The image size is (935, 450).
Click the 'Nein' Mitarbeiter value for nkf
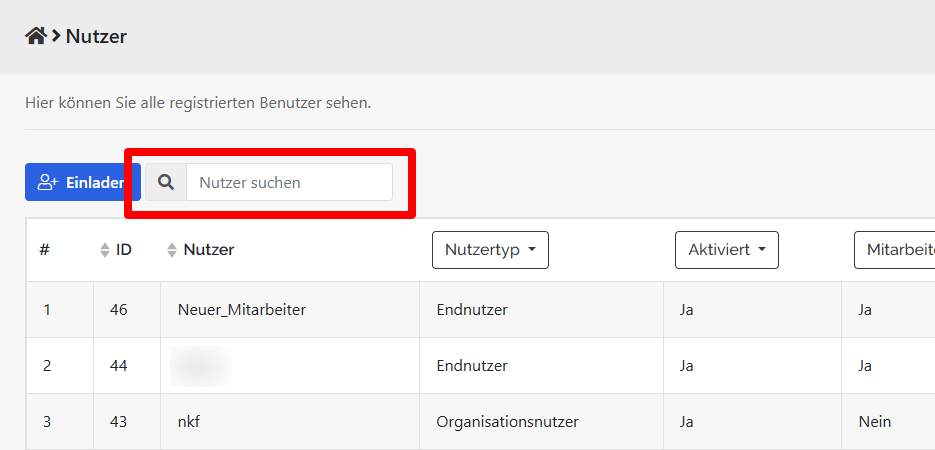point(874,422)
